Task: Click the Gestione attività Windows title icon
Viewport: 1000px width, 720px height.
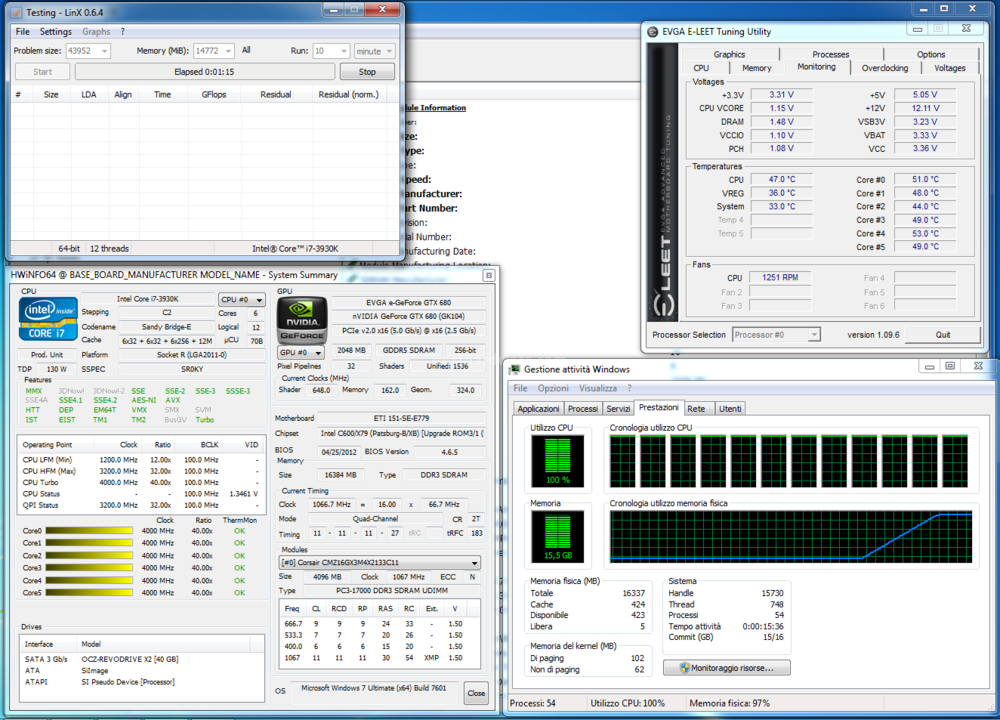Action: point(514,369)
